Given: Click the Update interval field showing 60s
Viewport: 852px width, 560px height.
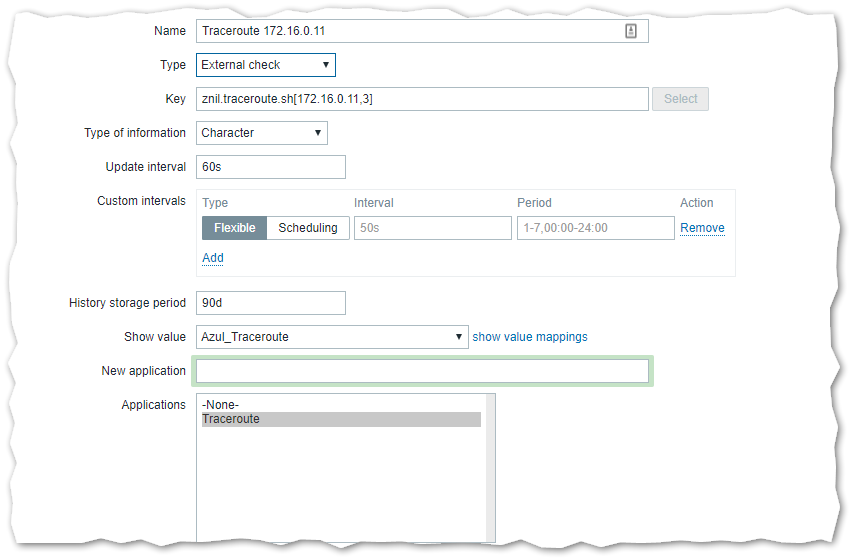Looking at the screenshot, I should (x=270, y=167).
